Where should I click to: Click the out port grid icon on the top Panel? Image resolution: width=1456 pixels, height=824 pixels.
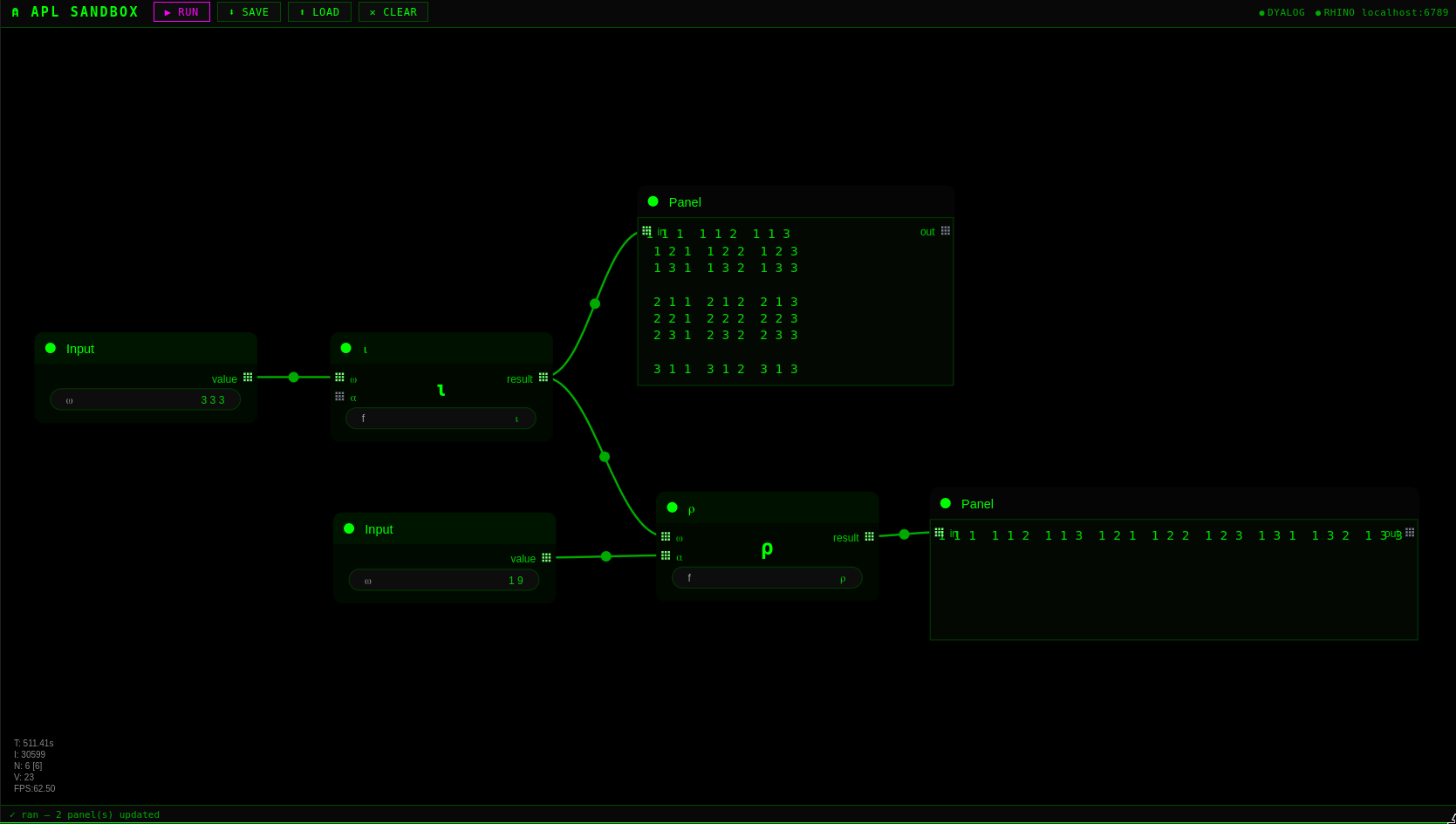coord(947,231)
